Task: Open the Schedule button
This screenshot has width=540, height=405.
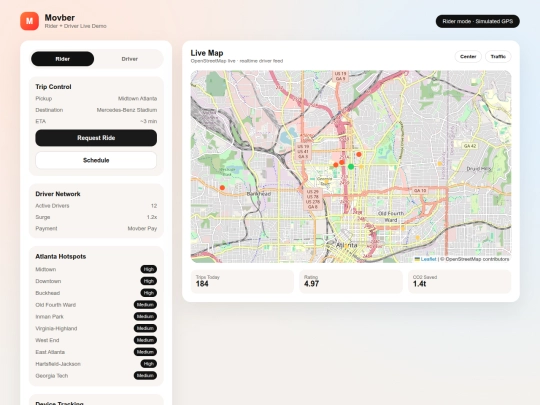Action: tap(96, 160)
